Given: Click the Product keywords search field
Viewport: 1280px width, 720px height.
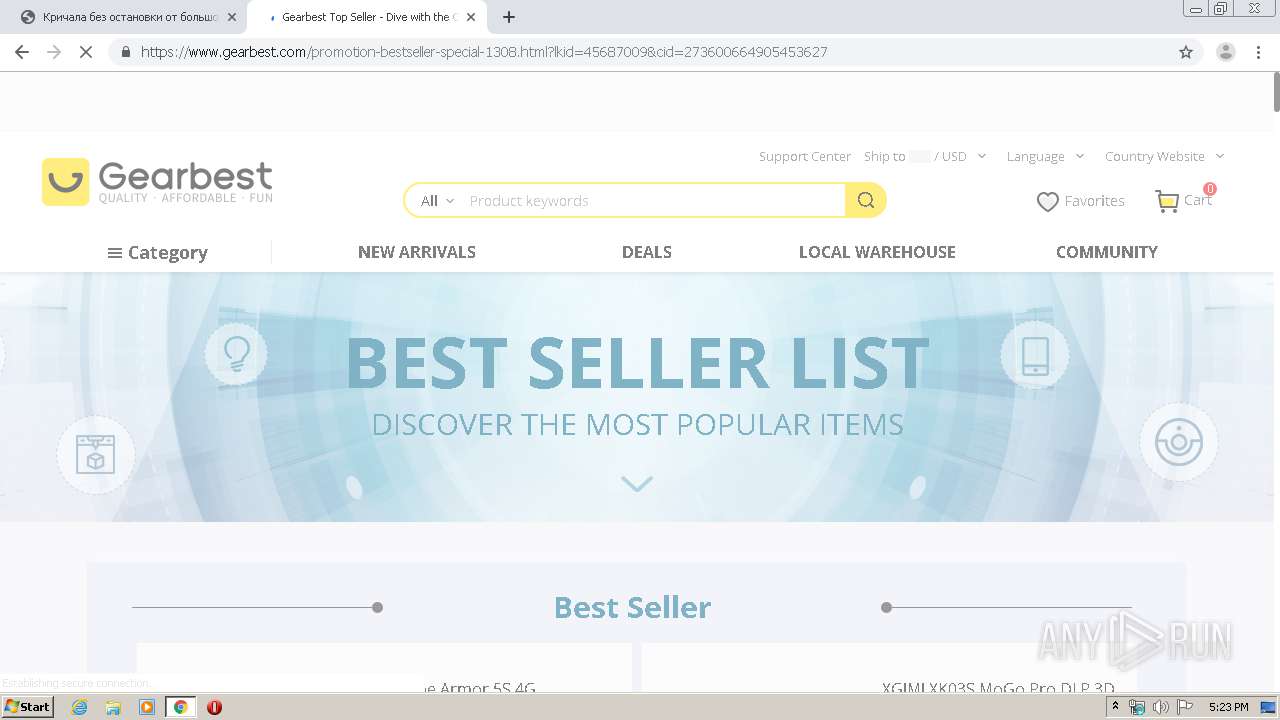Looking at the screenshot, I should [654, 201].
